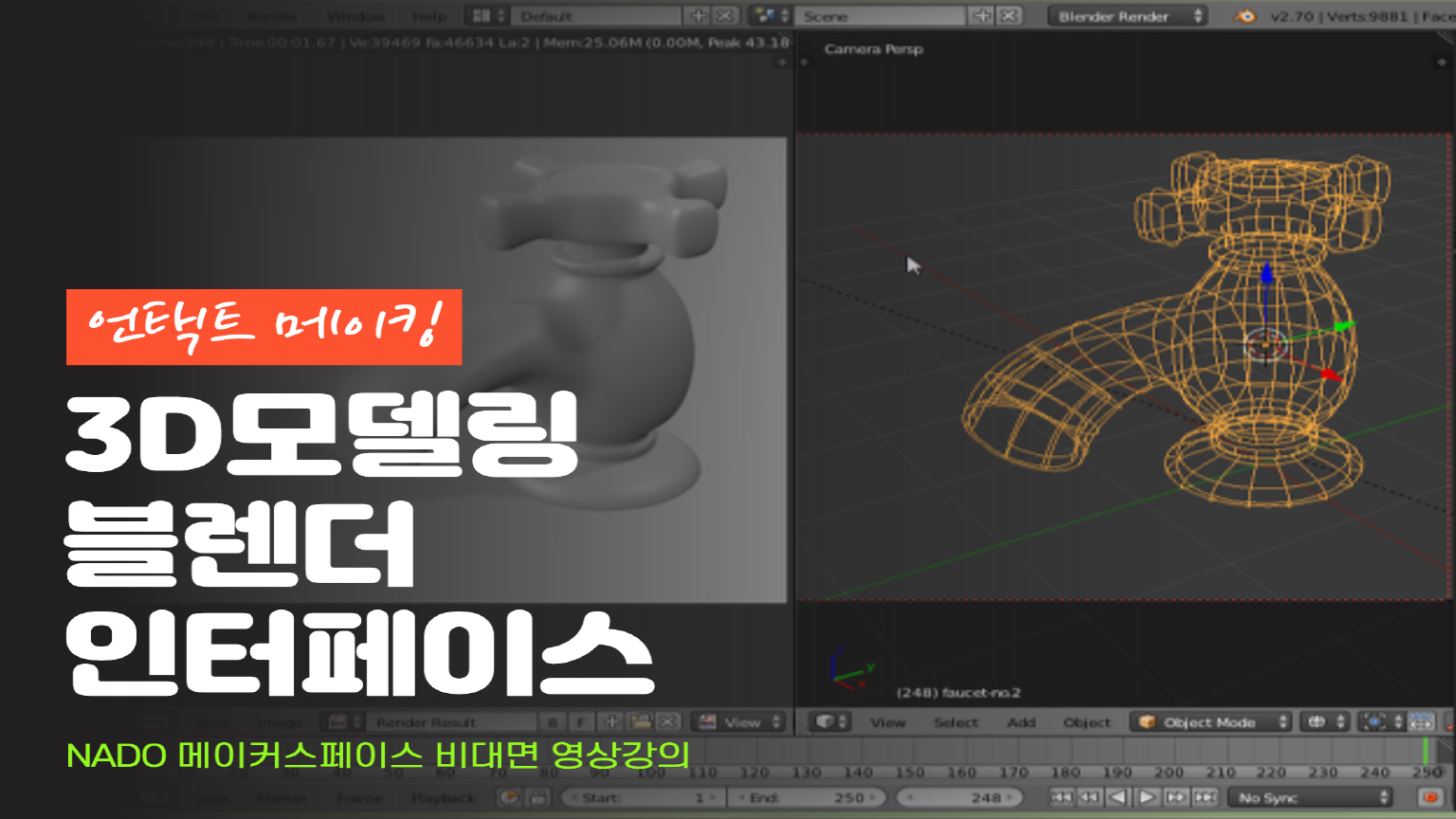The height and width of the screenshot is (819, 1456).
Task: Open the scene browse icon dropdown
Action: click(772, 16)
